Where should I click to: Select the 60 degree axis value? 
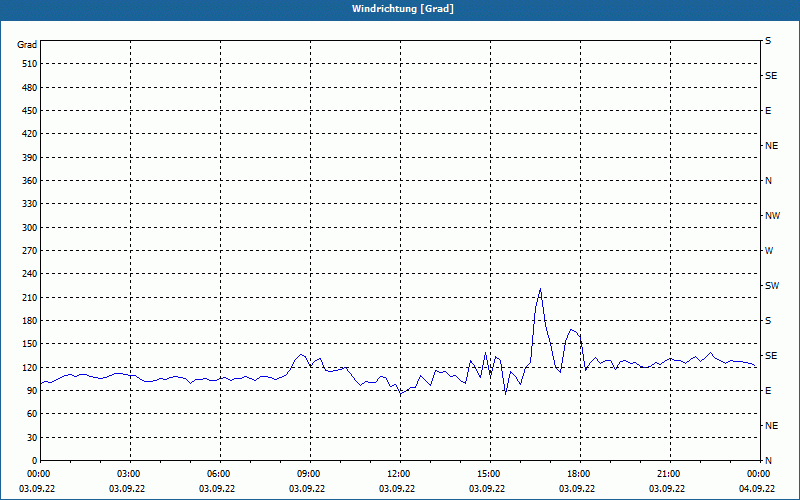click(x=32, y=414)
